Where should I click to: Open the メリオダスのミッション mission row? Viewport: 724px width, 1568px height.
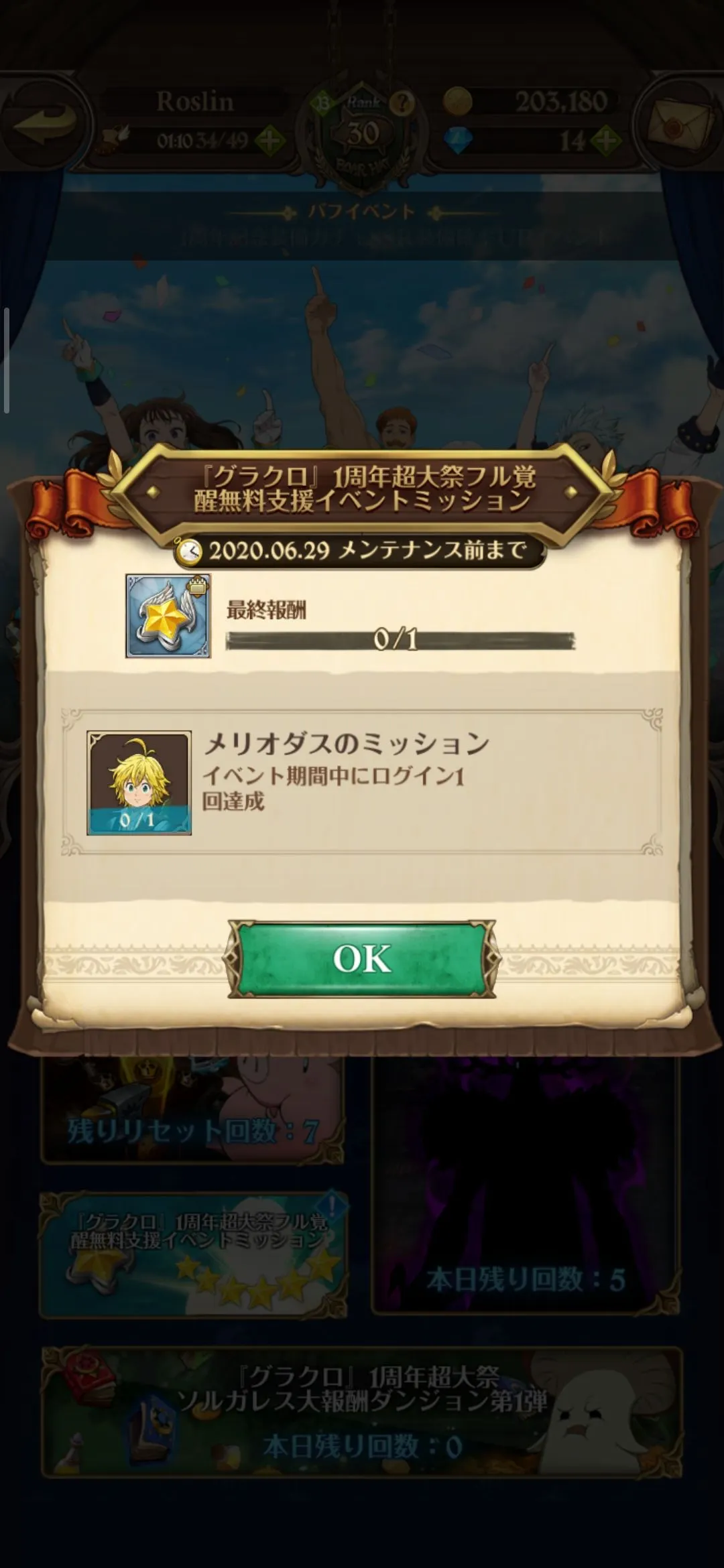[362, 783]
